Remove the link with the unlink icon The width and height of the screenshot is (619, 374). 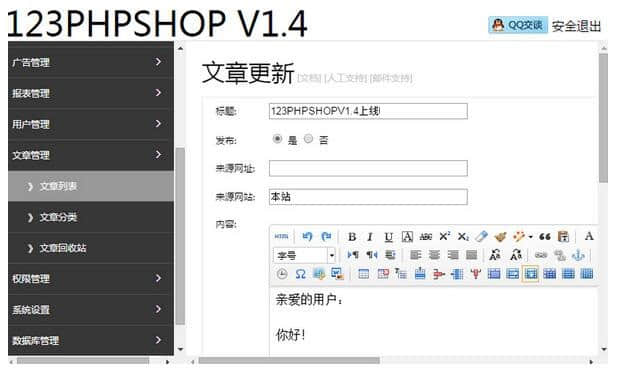coord(560,256)
